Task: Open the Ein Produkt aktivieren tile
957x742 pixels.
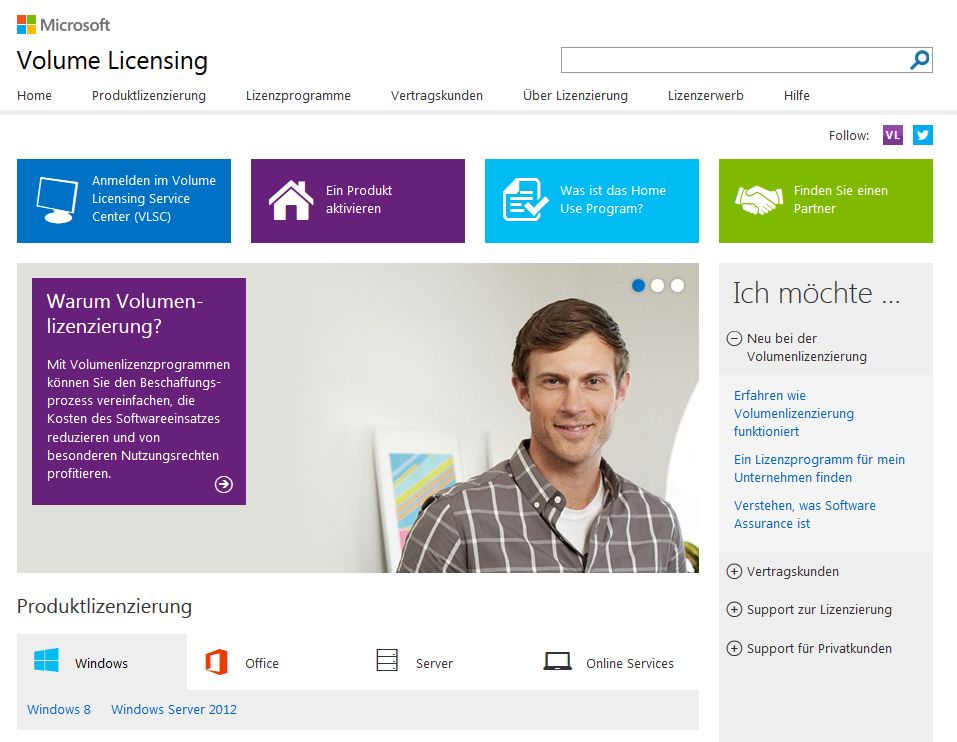Action: point(358,201)
